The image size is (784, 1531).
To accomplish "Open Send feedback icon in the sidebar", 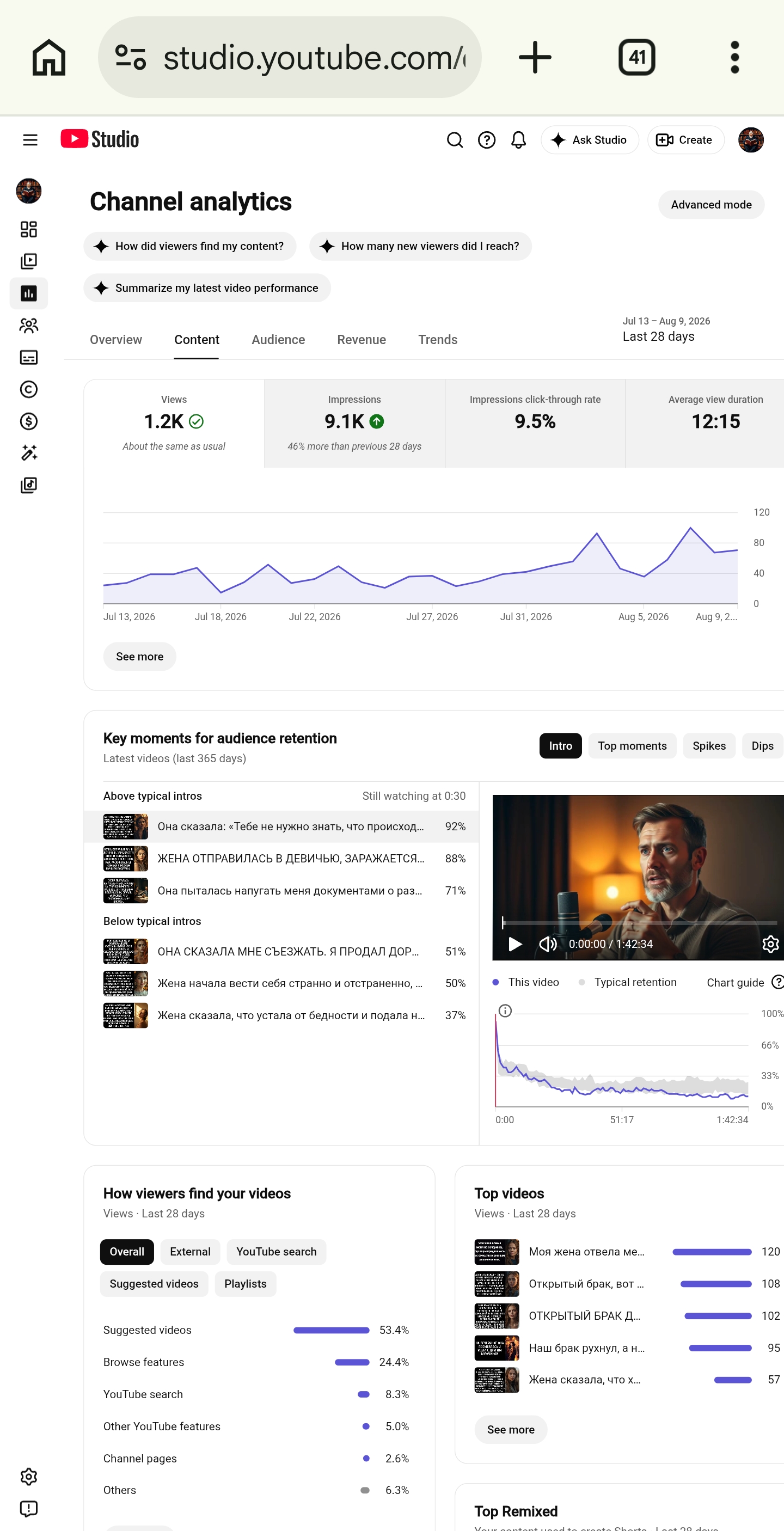I will pos(28,1509).
